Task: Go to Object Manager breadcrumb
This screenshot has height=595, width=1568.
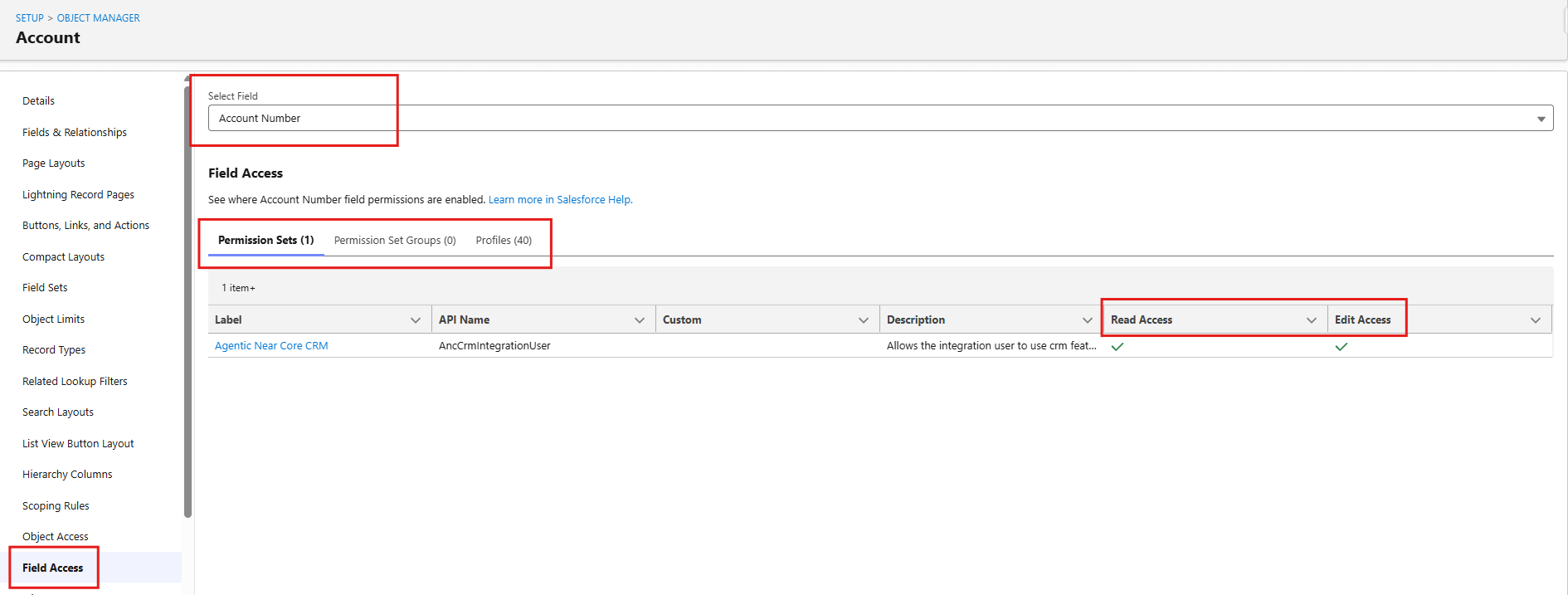Action: click(x=98, y=18)
